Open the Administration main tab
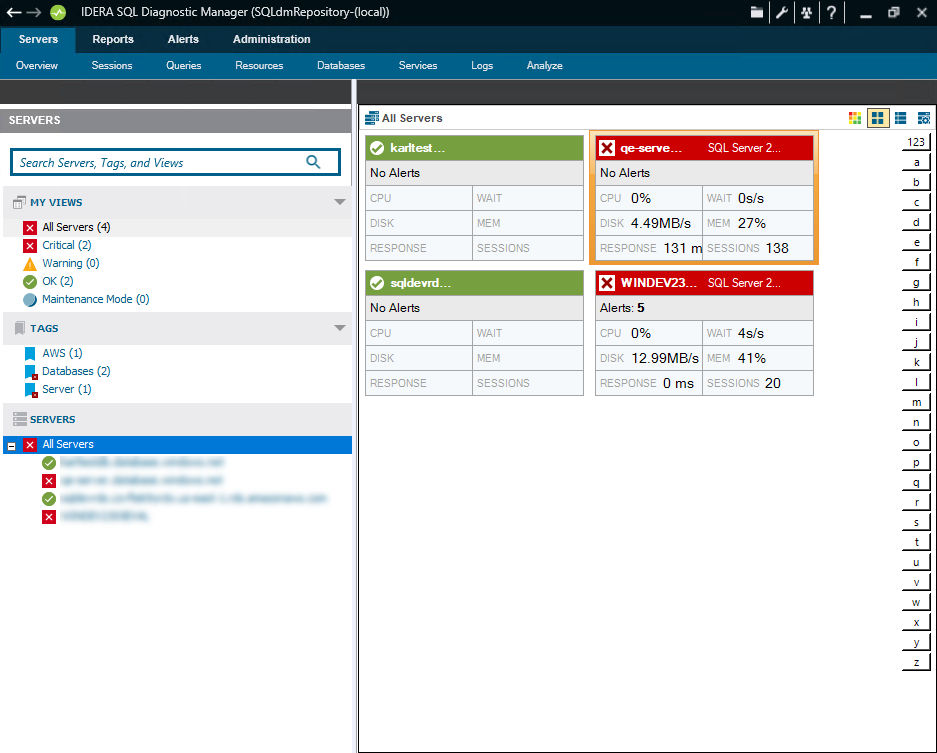The image size is (937, 753). click(x=271, y=39)
